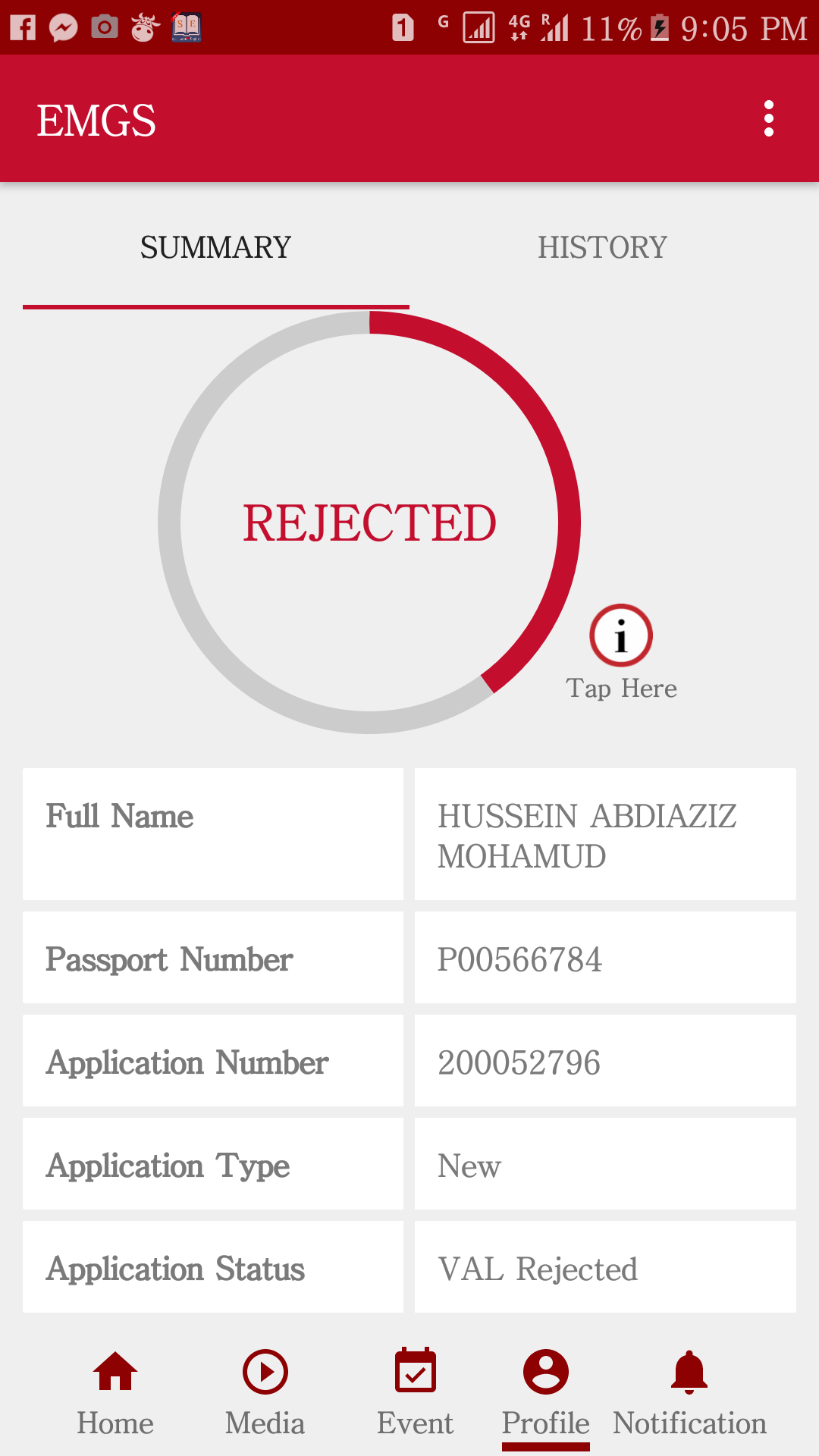Tap the battery indicator in status bar
The image size is (819, 1456).
pyautogui.click(x=660, y=28)
